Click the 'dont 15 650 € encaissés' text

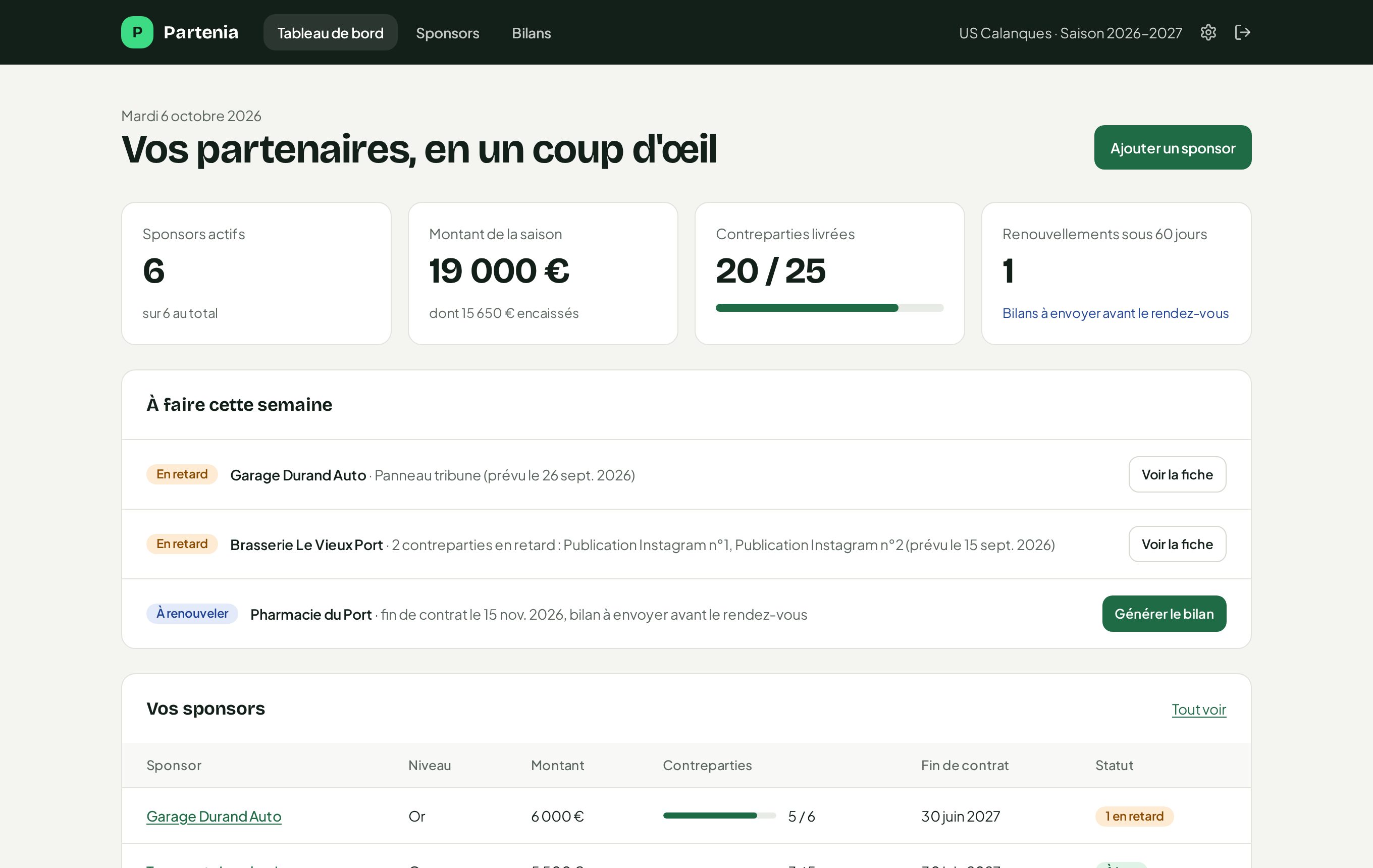click(x=503, y=313)
